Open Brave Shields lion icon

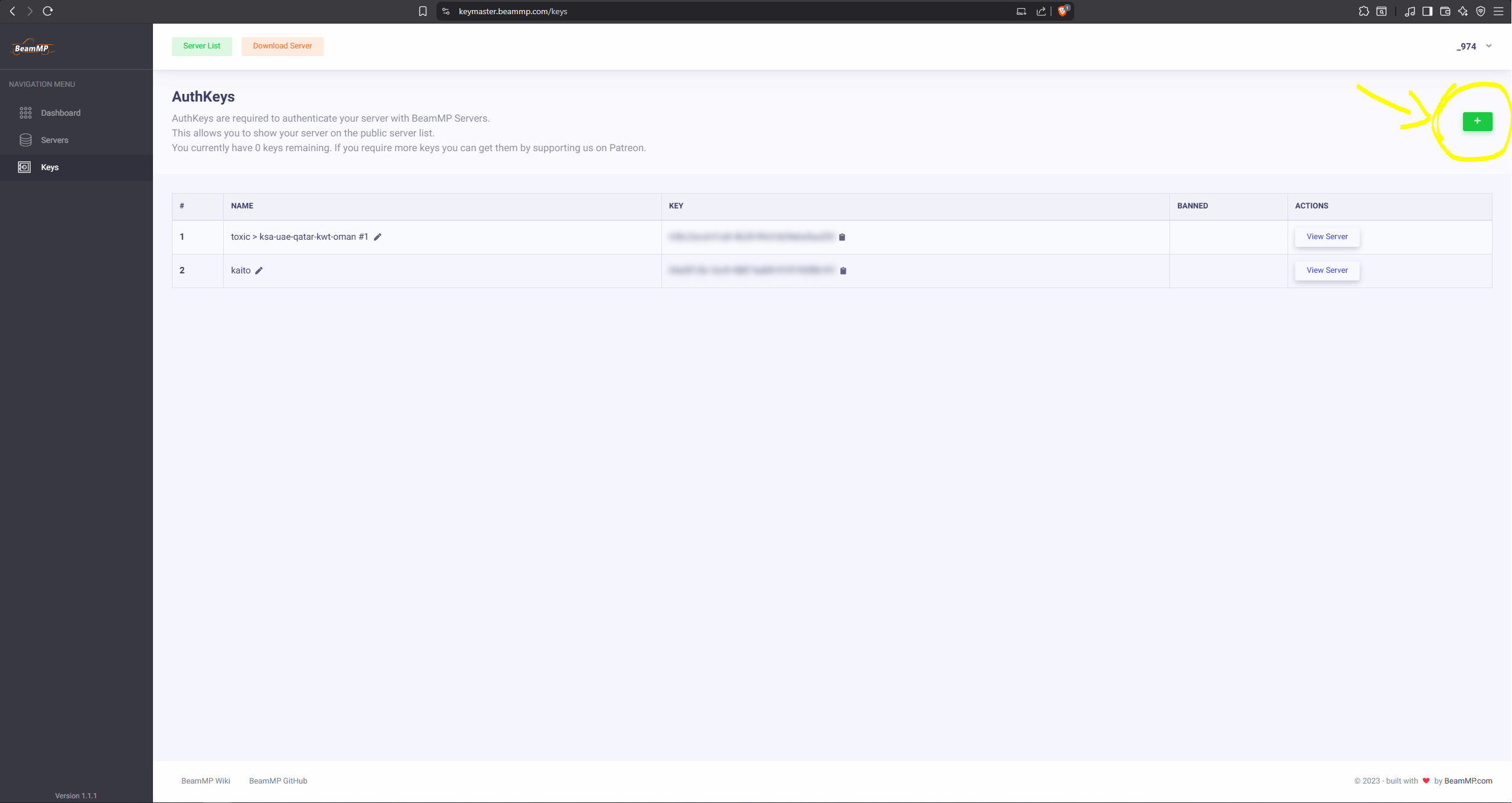1063,11
